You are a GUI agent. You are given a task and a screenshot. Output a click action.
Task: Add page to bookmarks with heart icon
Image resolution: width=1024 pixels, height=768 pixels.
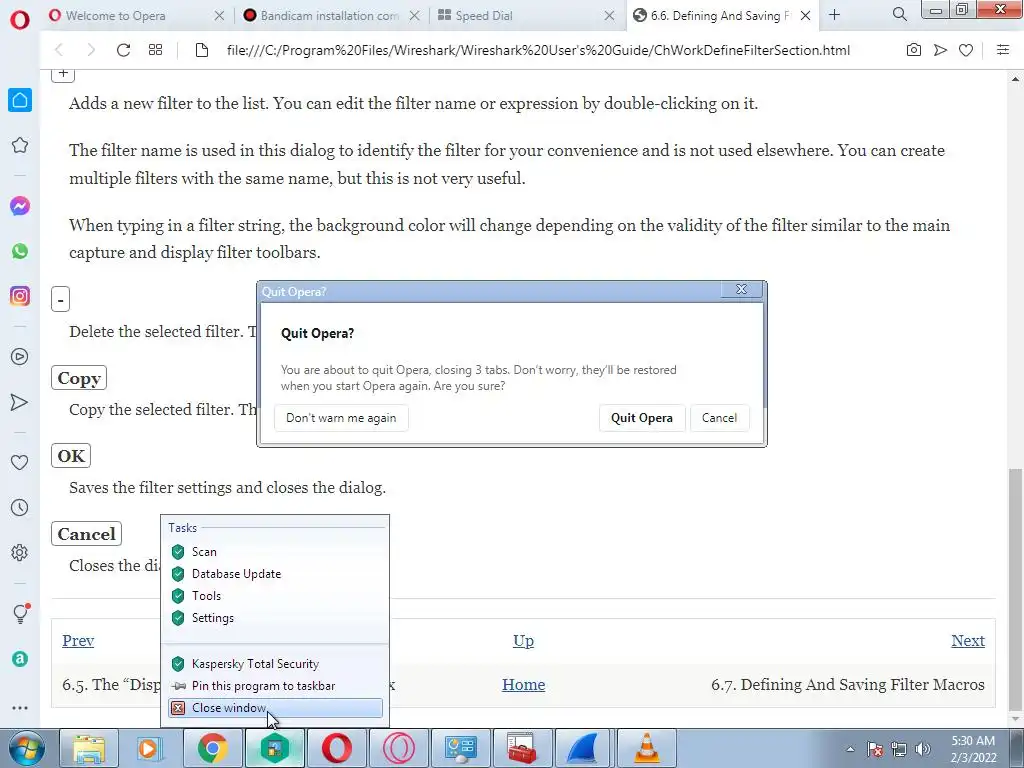point(966,50)
